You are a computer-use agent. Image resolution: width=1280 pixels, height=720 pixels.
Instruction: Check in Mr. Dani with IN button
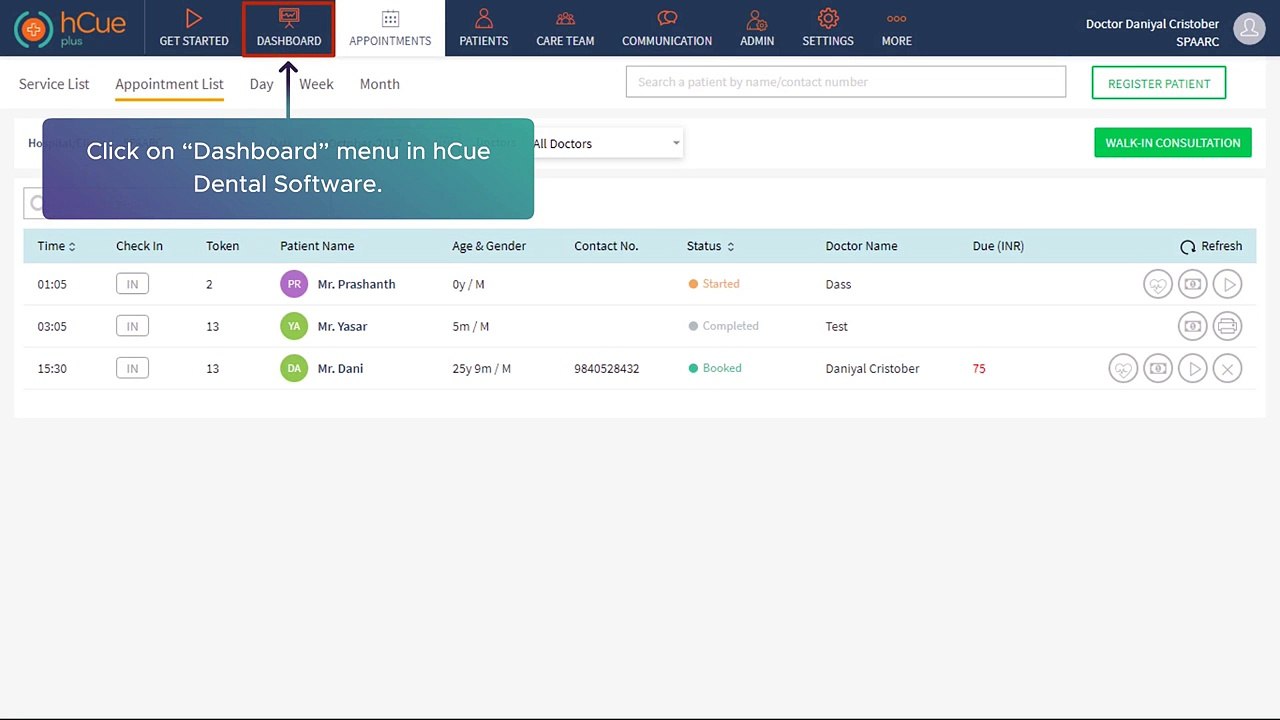click(x=132, y=368)
